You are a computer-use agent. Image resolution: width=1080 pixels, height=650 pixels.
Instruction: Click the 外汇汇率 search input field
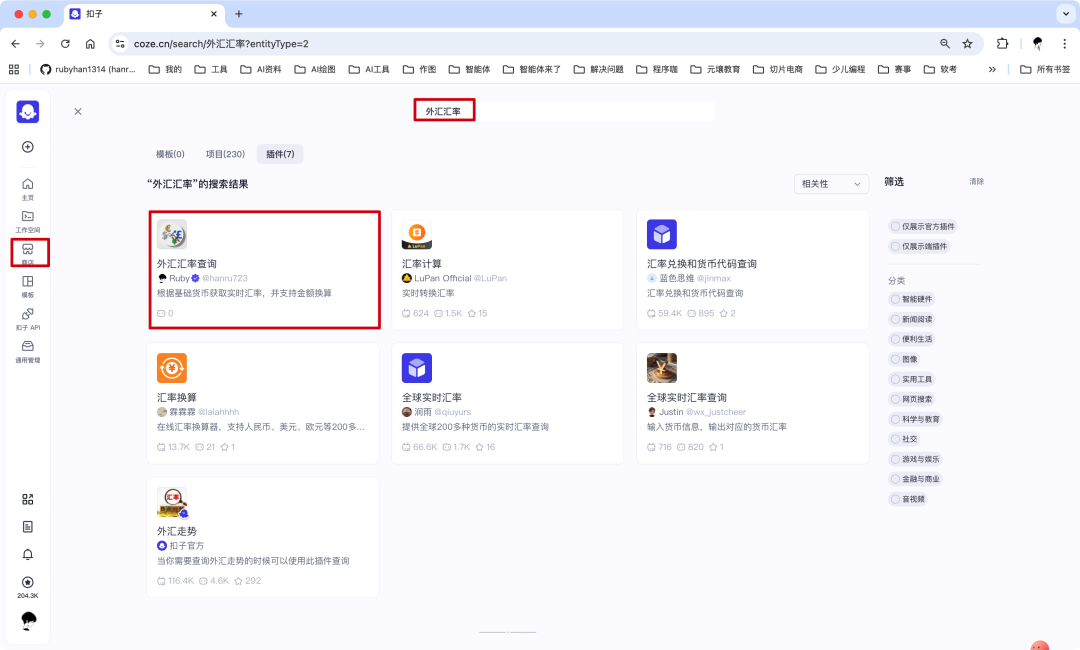pyautogui.click(x=565, y=111)
